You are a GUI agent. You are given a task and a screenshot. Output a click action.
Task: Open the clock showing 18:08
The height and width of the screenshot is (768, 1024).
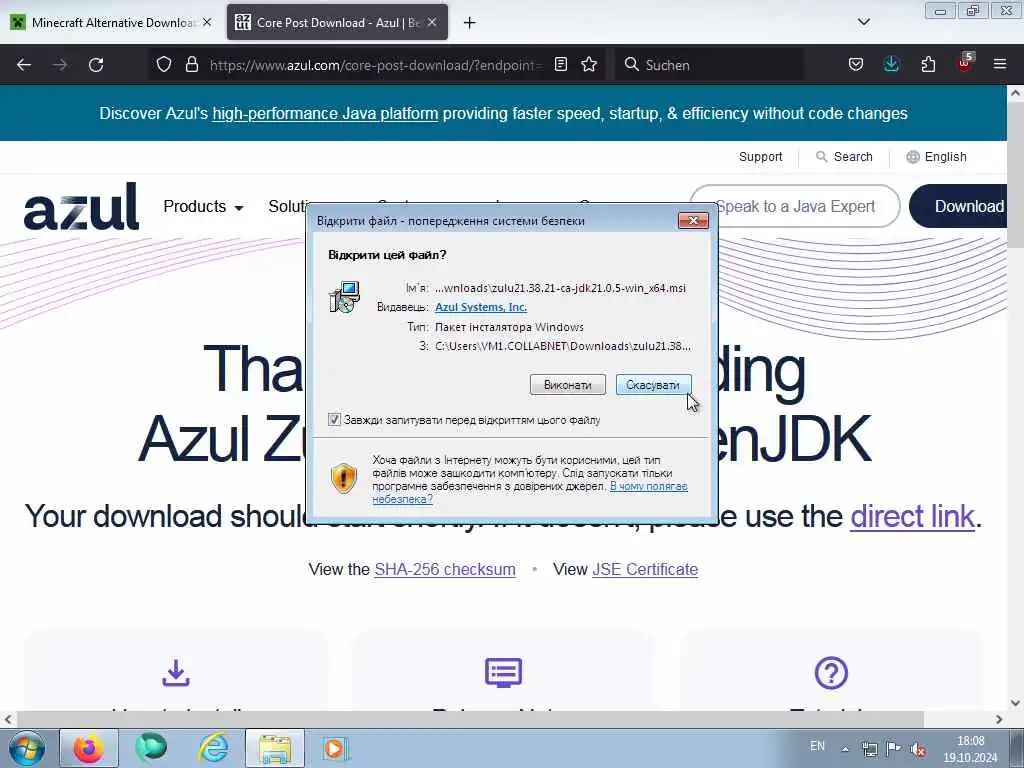tap(970, 748)
